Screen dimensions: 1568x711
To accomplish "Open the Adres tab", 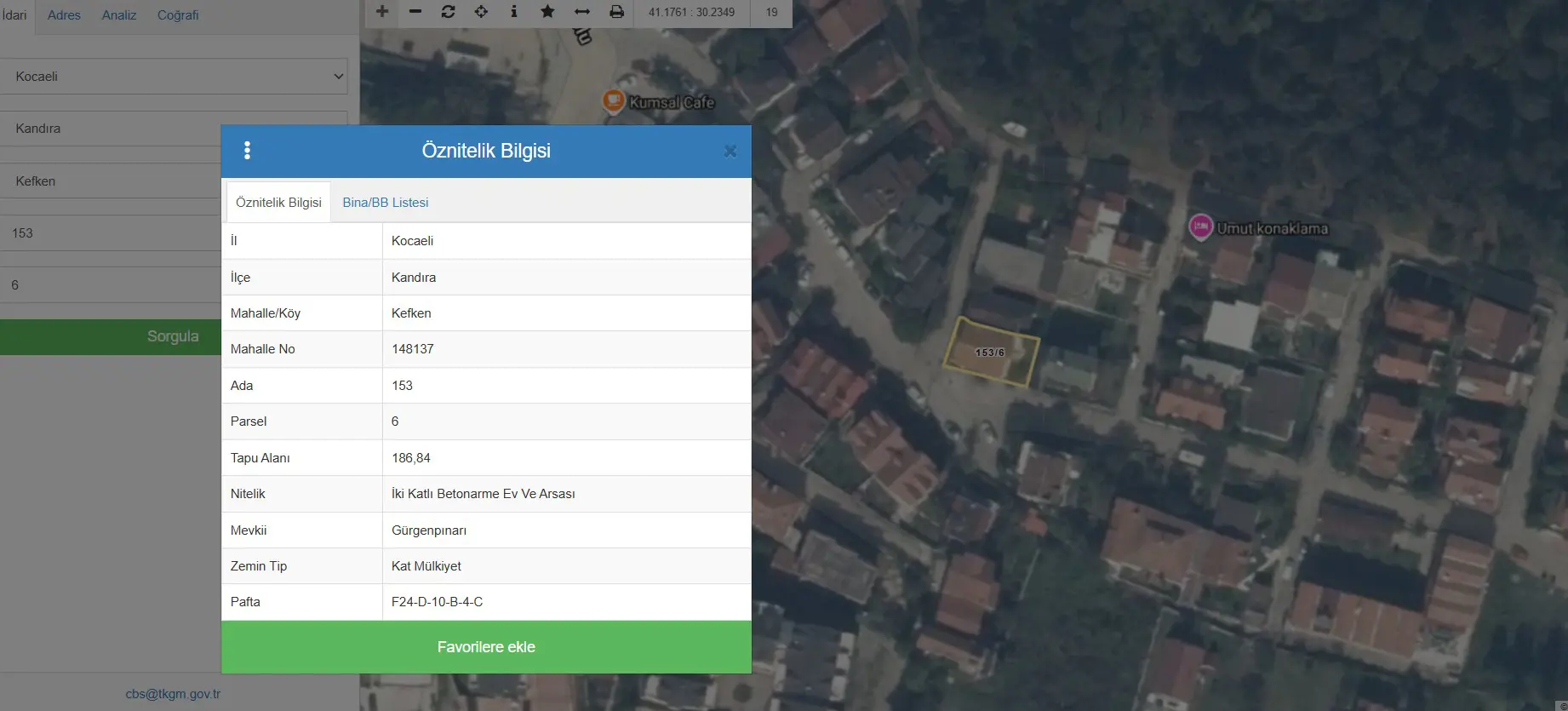I will 64,15.
